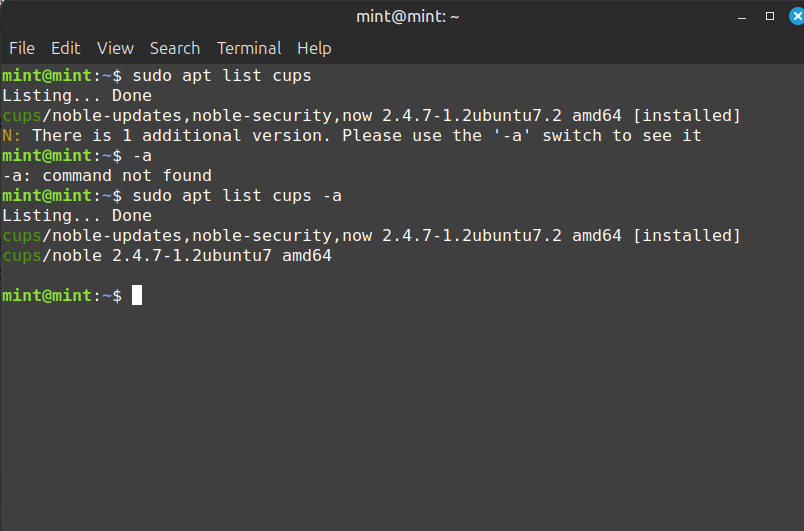Click the '-a: command not found' line
Image resolution: width=804 pixels, height=531 pixels.
107,176
